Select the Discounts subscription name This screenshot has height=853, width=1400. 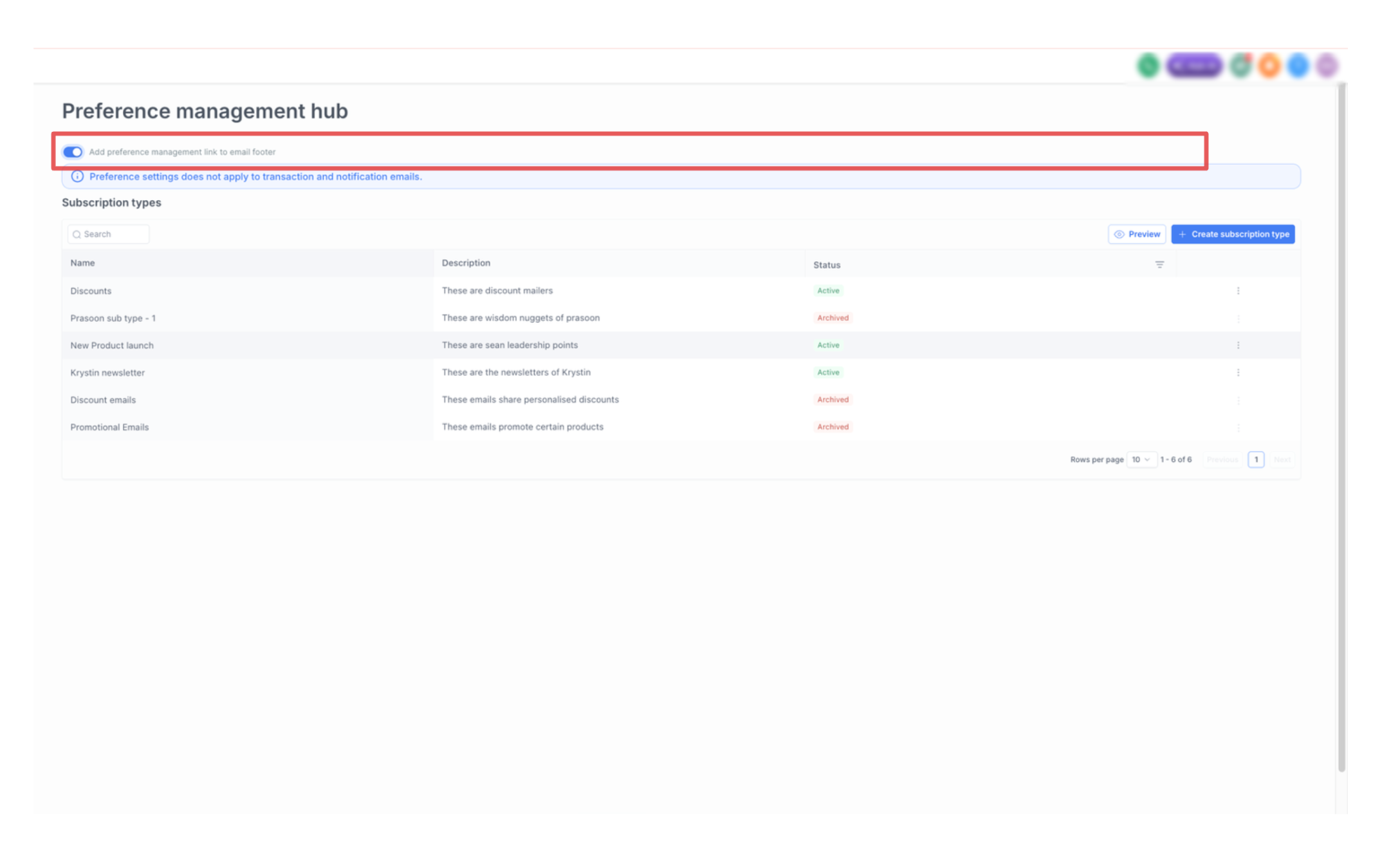tap(91, 291)
